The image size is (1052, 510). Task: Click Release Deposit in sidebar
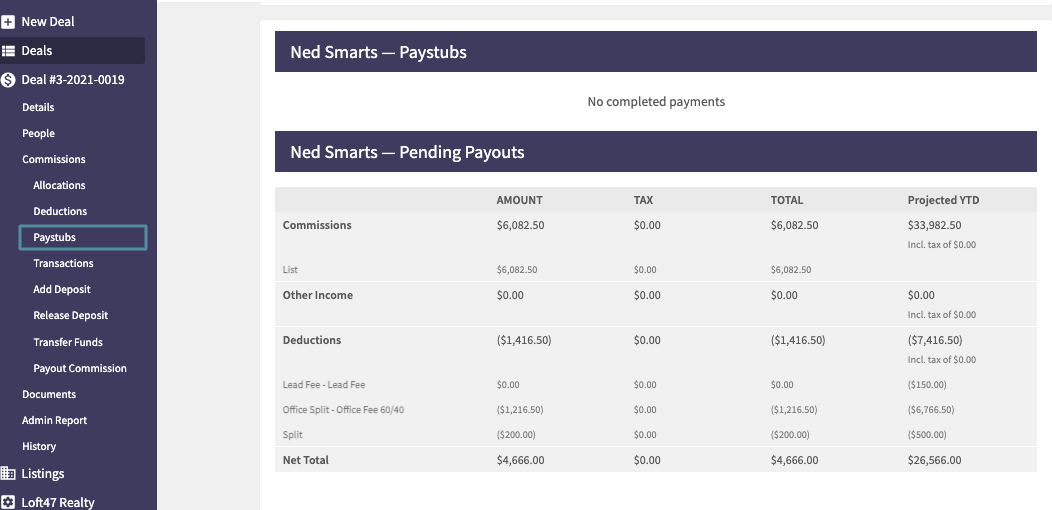(70, 315)
